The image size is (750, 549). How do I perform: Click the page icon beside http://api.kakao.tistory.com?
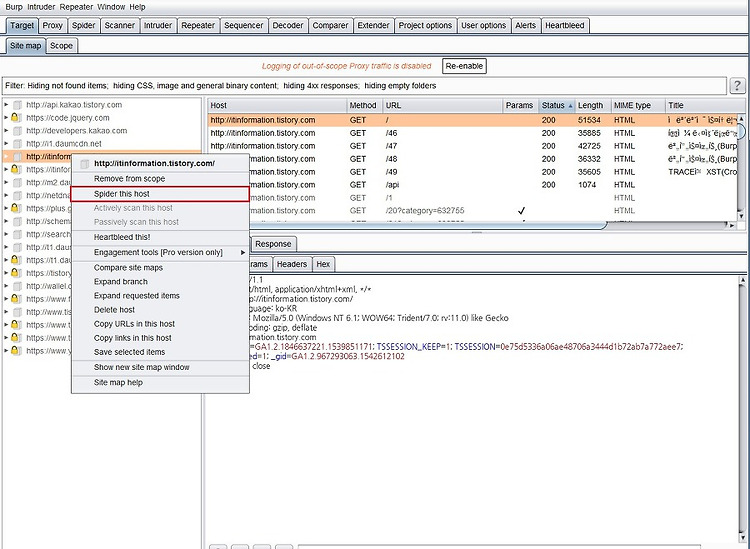pos(17,105)
